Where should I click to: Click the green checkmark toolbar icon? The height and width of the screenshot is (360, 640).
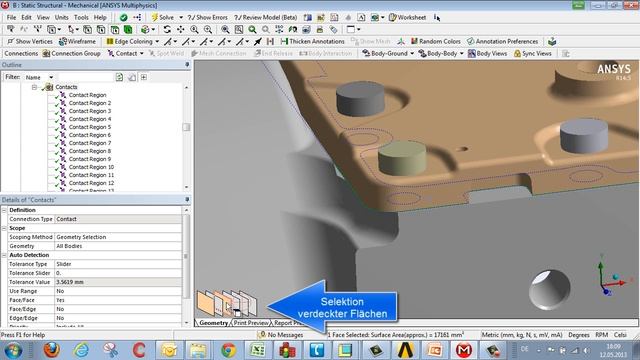tap(123, 18)
